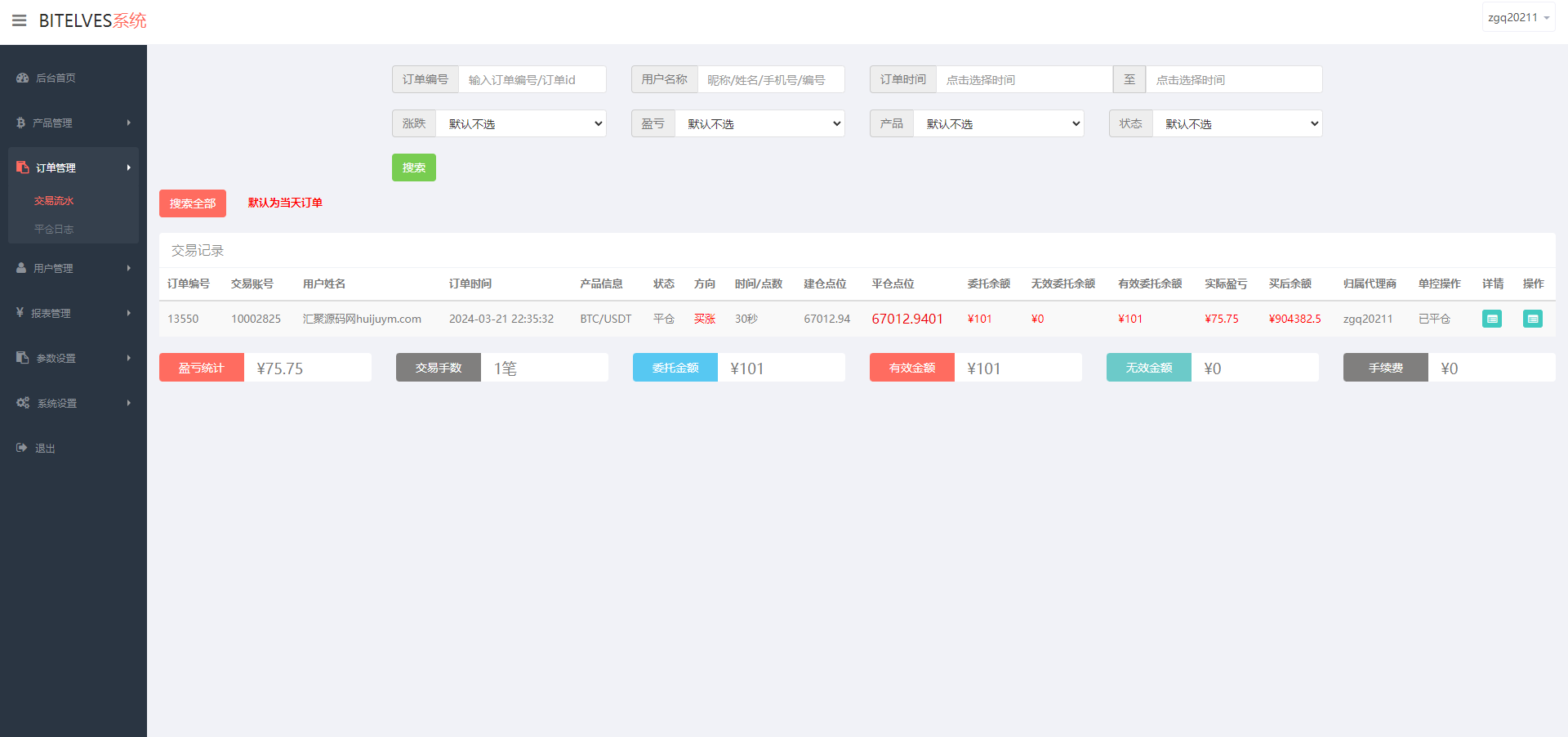Click the bitcoin icon for 产品管理

pos(21,123)
